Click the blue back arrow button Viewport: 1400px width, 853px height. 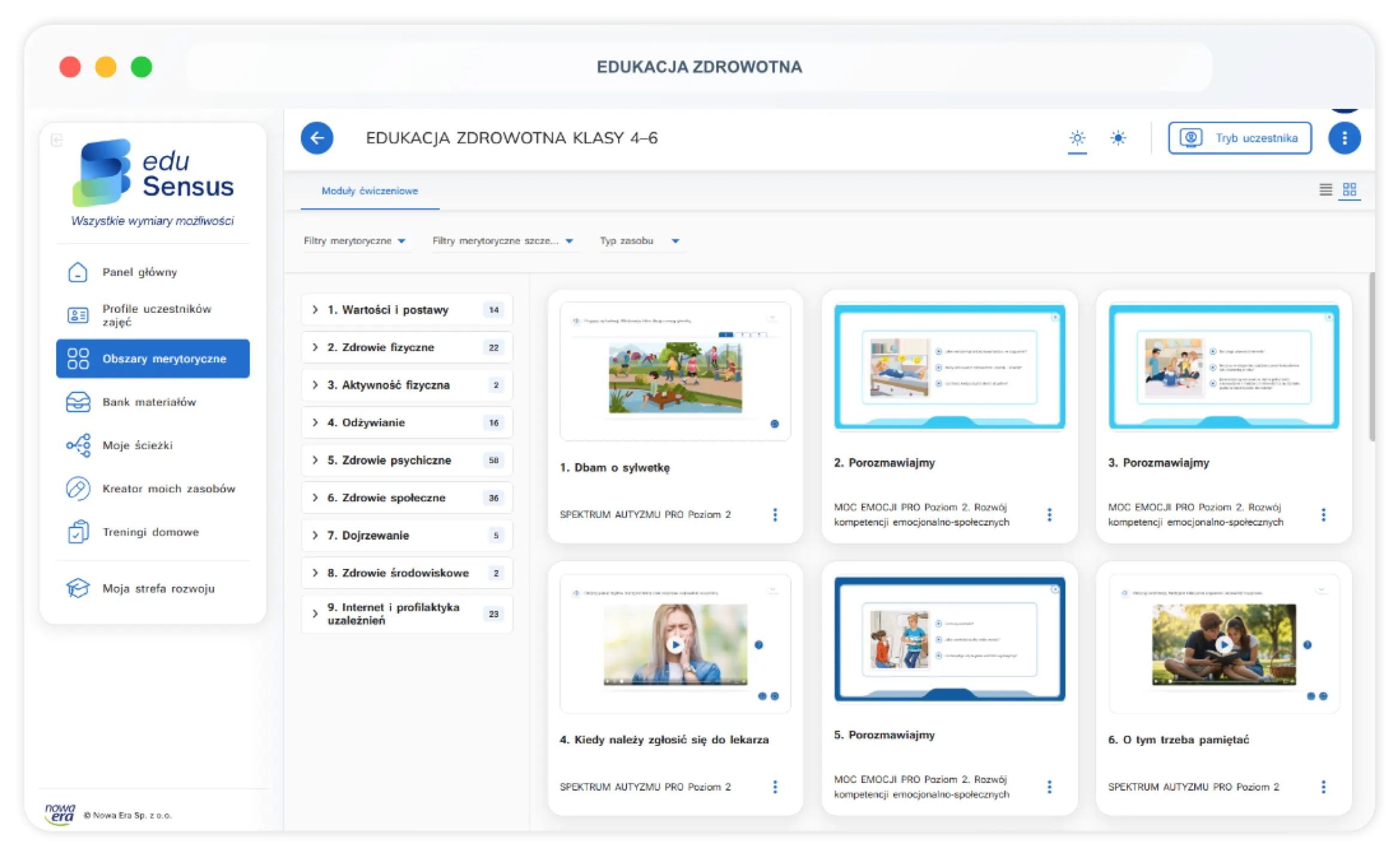(316, 138)
